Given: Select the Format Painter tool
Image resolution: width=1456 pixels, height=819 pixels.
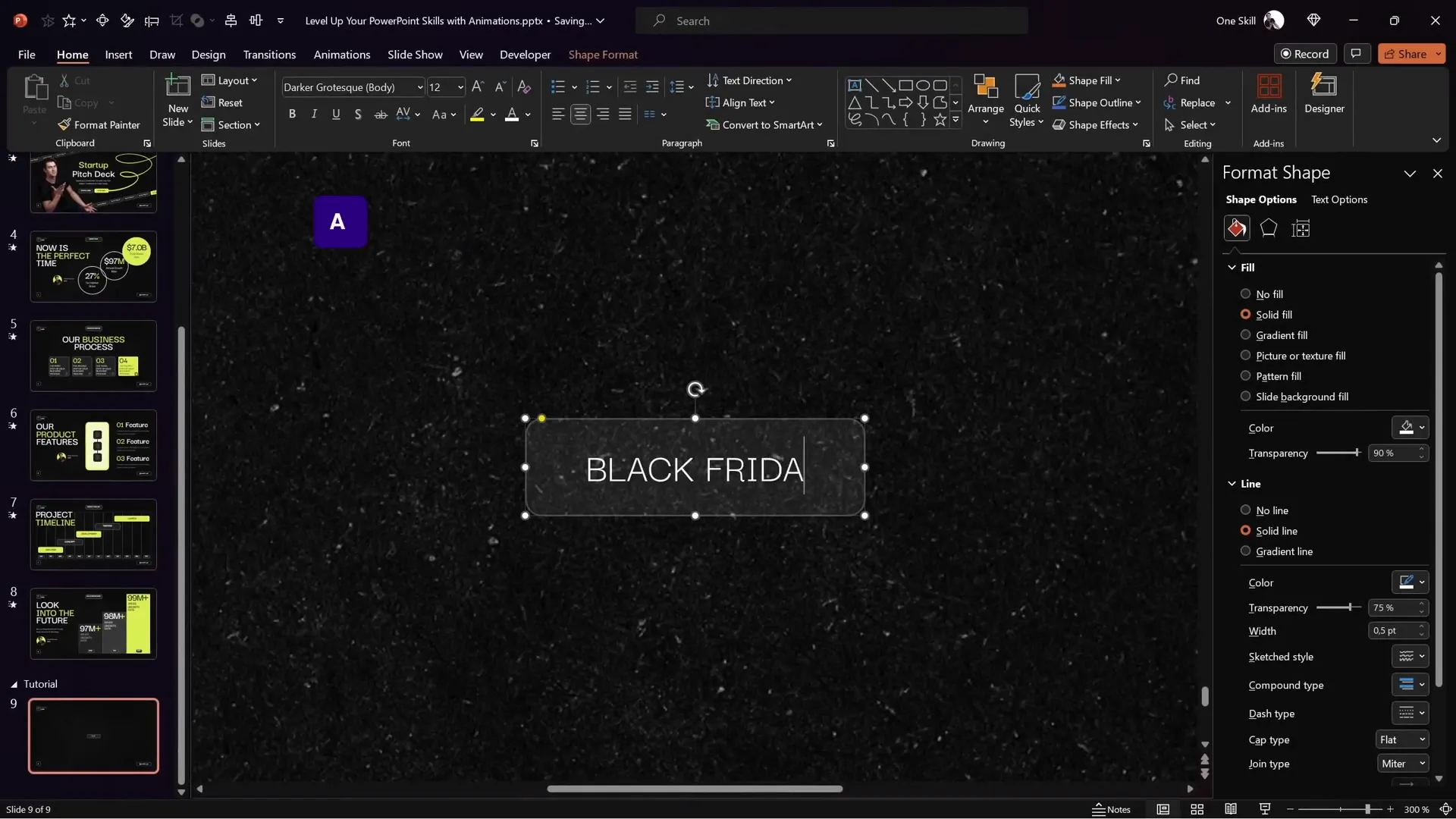Looking at the screenshot, I should (x=99, y=124).
